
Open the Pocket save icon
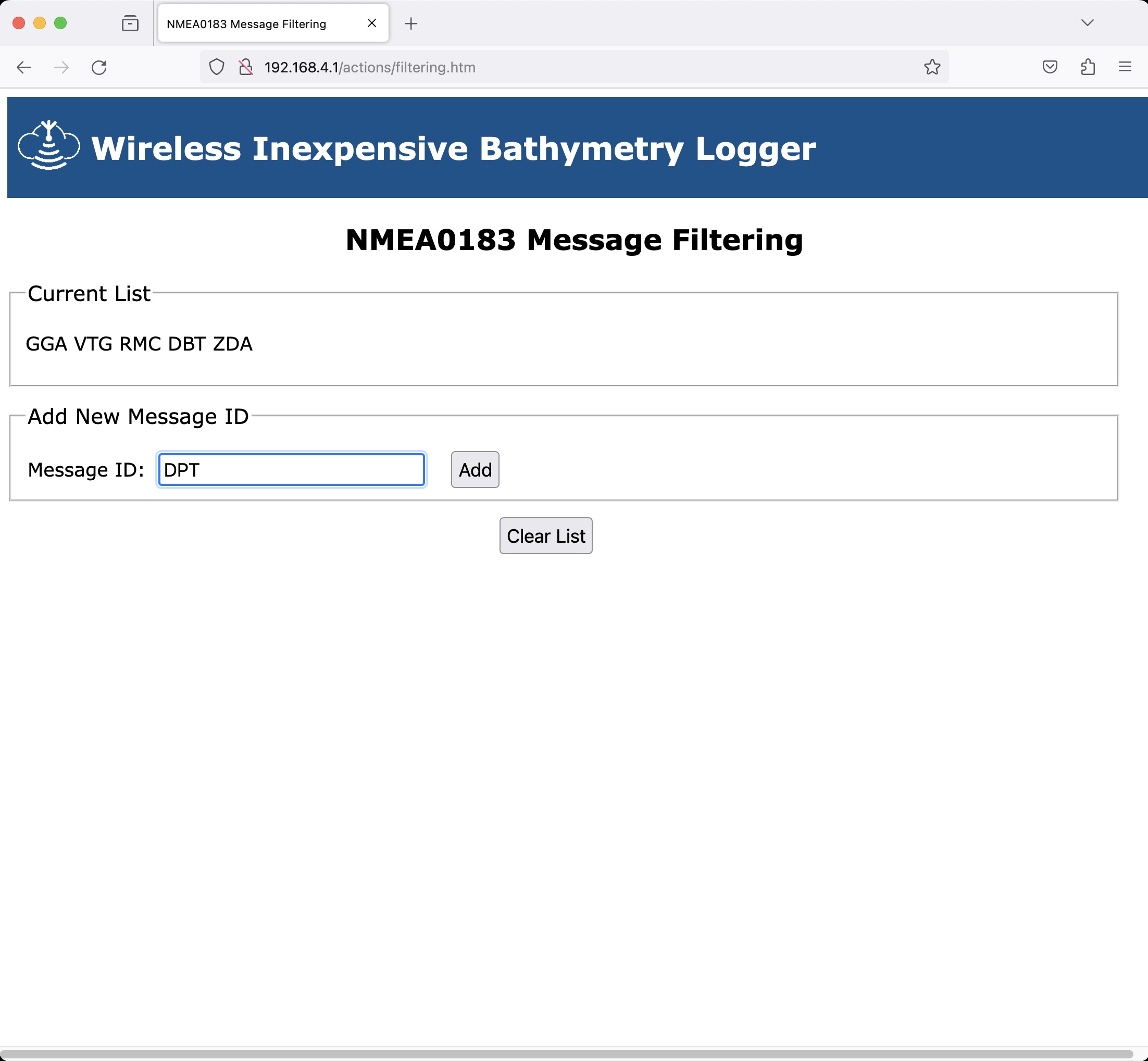tap(1050, 67)
